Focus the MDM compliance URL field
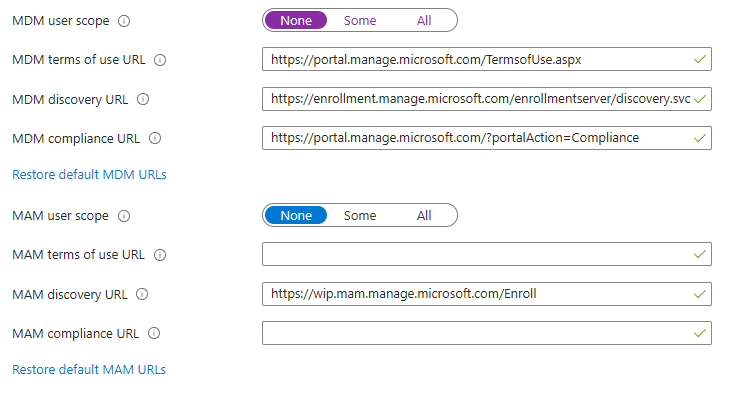 click(487, 138)
